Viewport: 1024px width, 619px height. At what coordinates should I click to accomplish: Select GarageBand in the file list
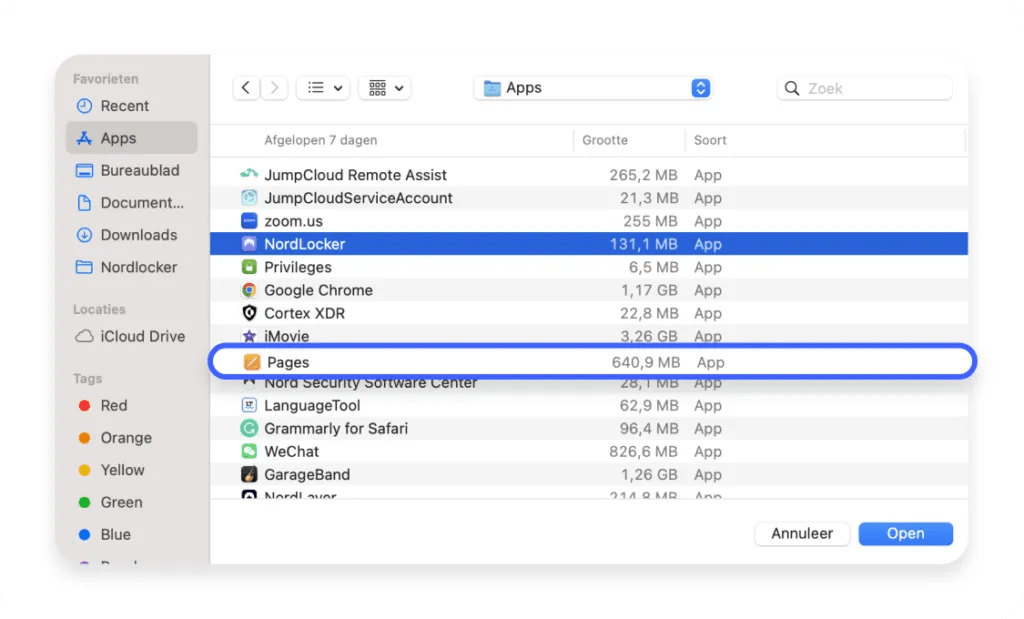[x=589, y=475]
